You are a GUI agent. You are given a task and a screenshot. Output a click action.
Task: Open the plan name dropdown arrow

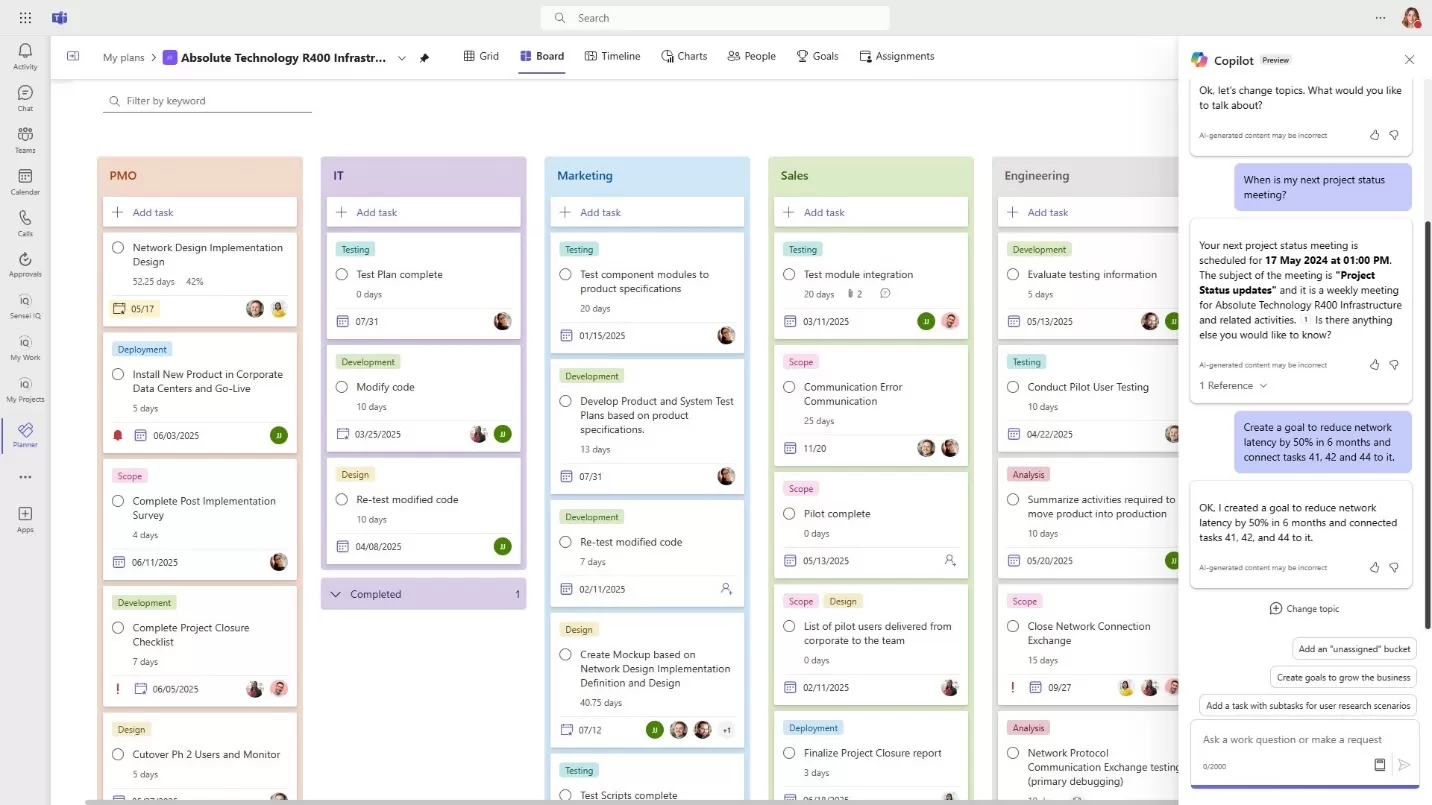tap(401, 57)
